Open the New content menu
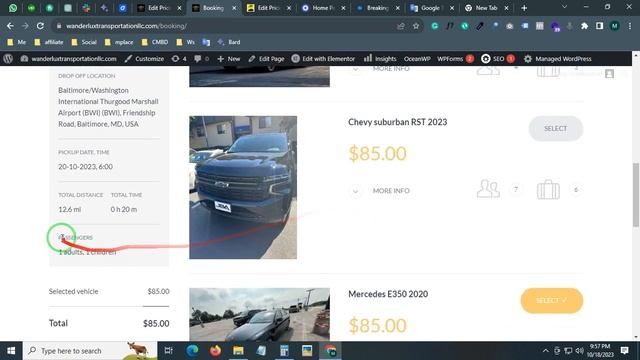Viewport: 640px width, 360px height. 229,59
